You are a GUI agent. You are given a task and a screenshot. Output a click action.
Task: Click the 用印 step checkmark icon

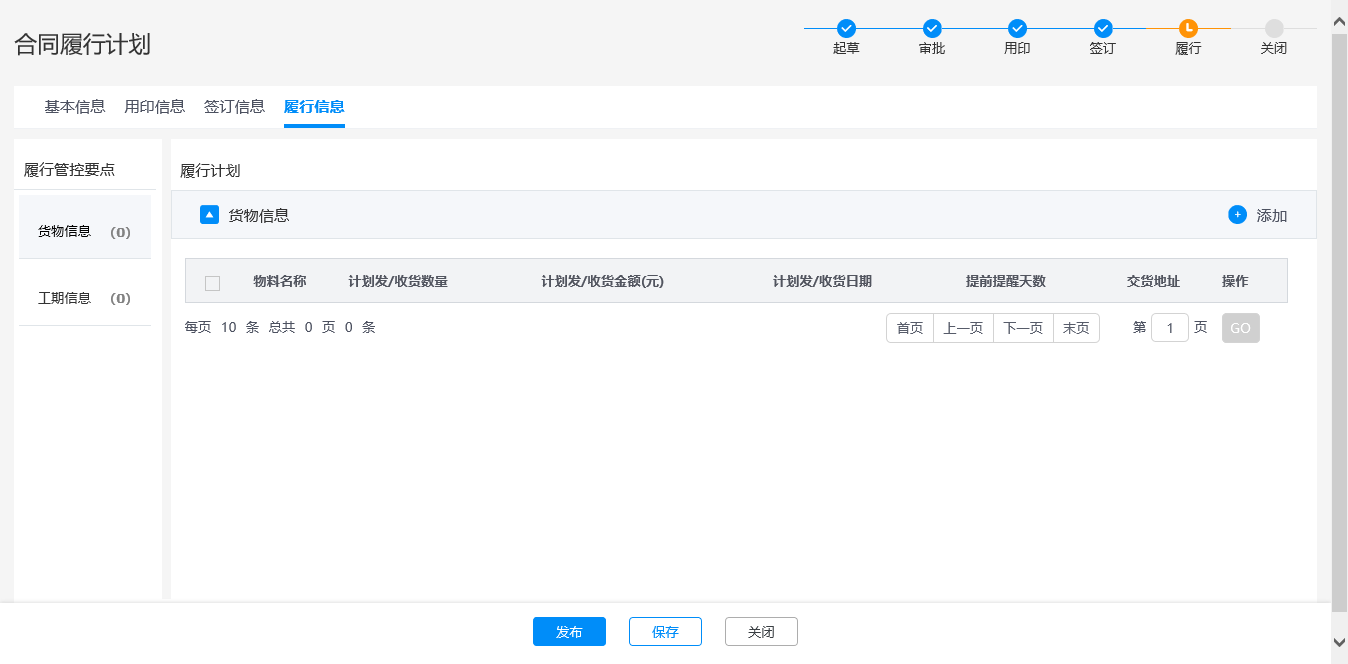[x=1017, y=28]
